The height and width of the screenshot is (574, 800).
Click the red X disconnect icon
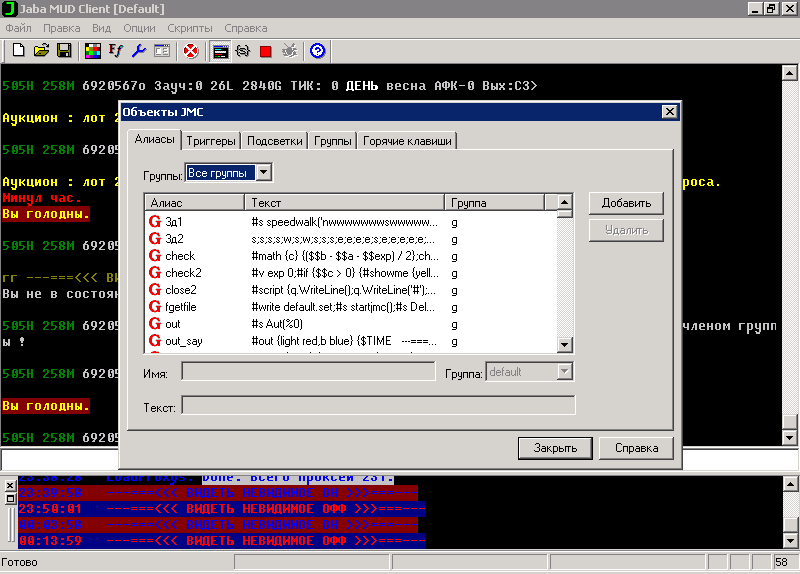pos(190,50)
